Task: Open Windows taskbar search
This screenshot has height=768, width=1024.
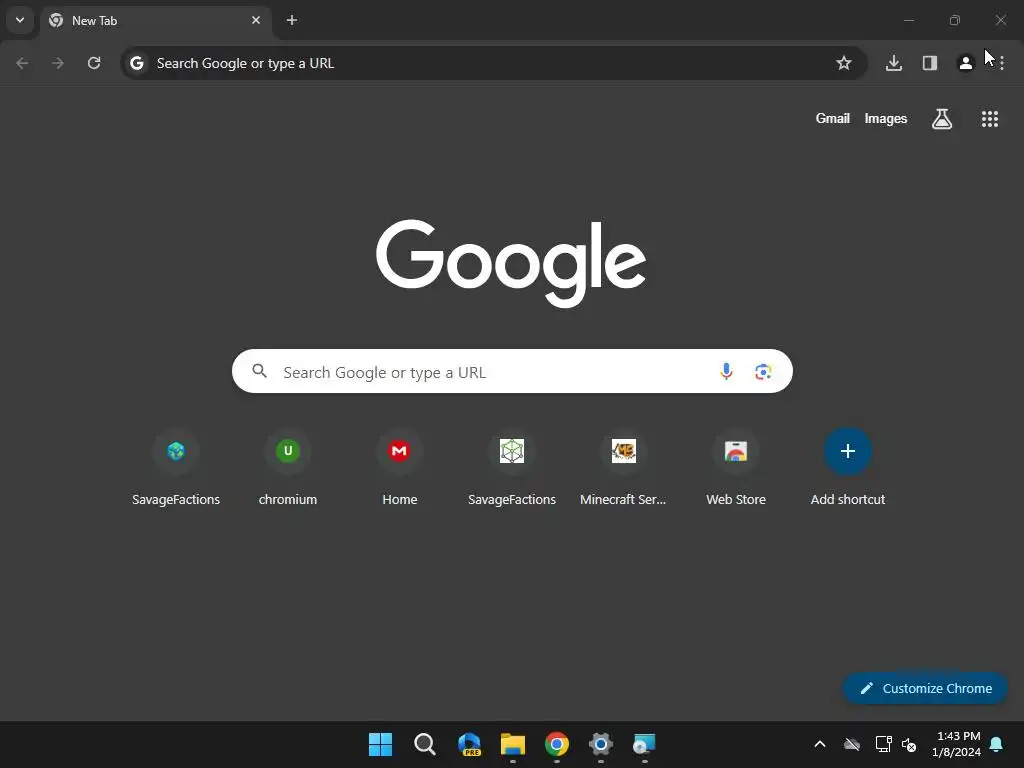Action: (424, 744)
